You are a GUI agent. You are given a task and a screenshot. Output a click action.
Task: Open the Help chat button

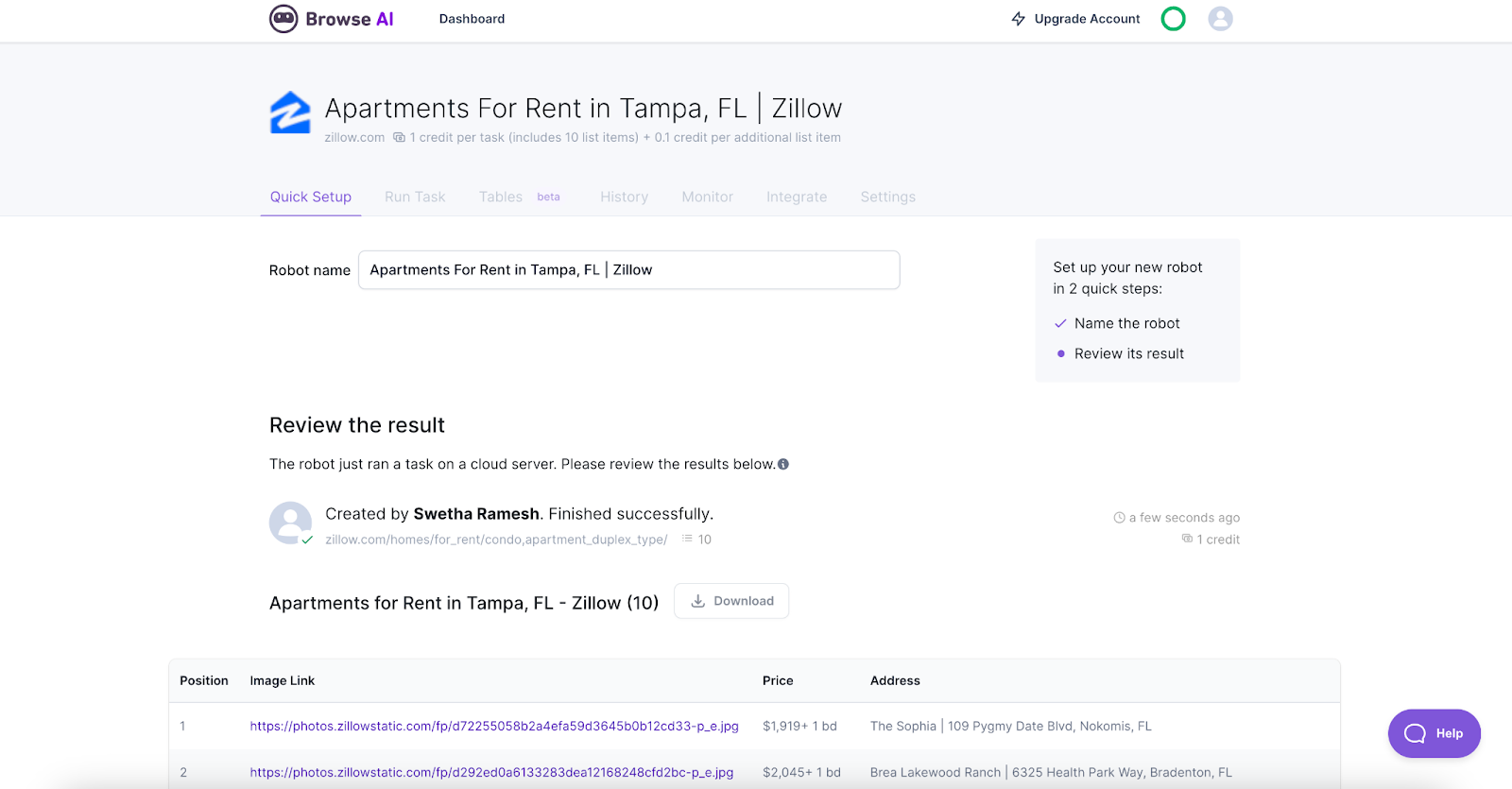pyautogui.click(x=1434, y=733)
